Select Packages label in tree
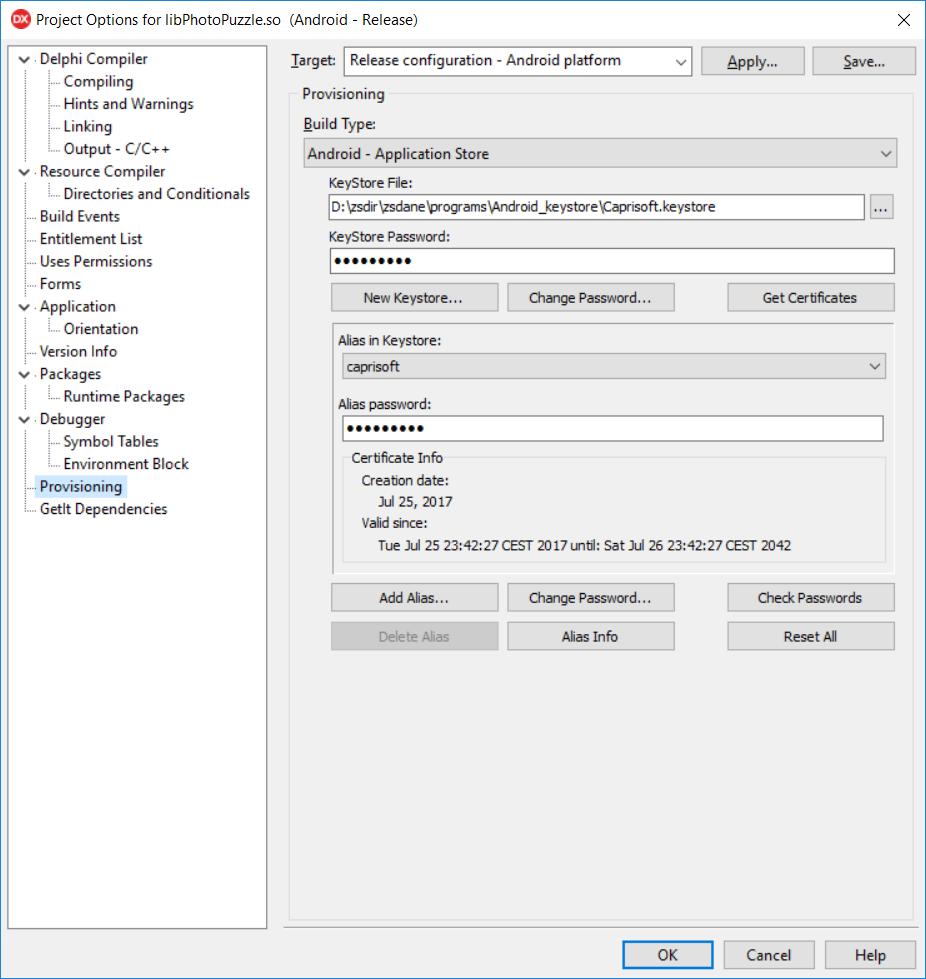 tap(70, 373)
